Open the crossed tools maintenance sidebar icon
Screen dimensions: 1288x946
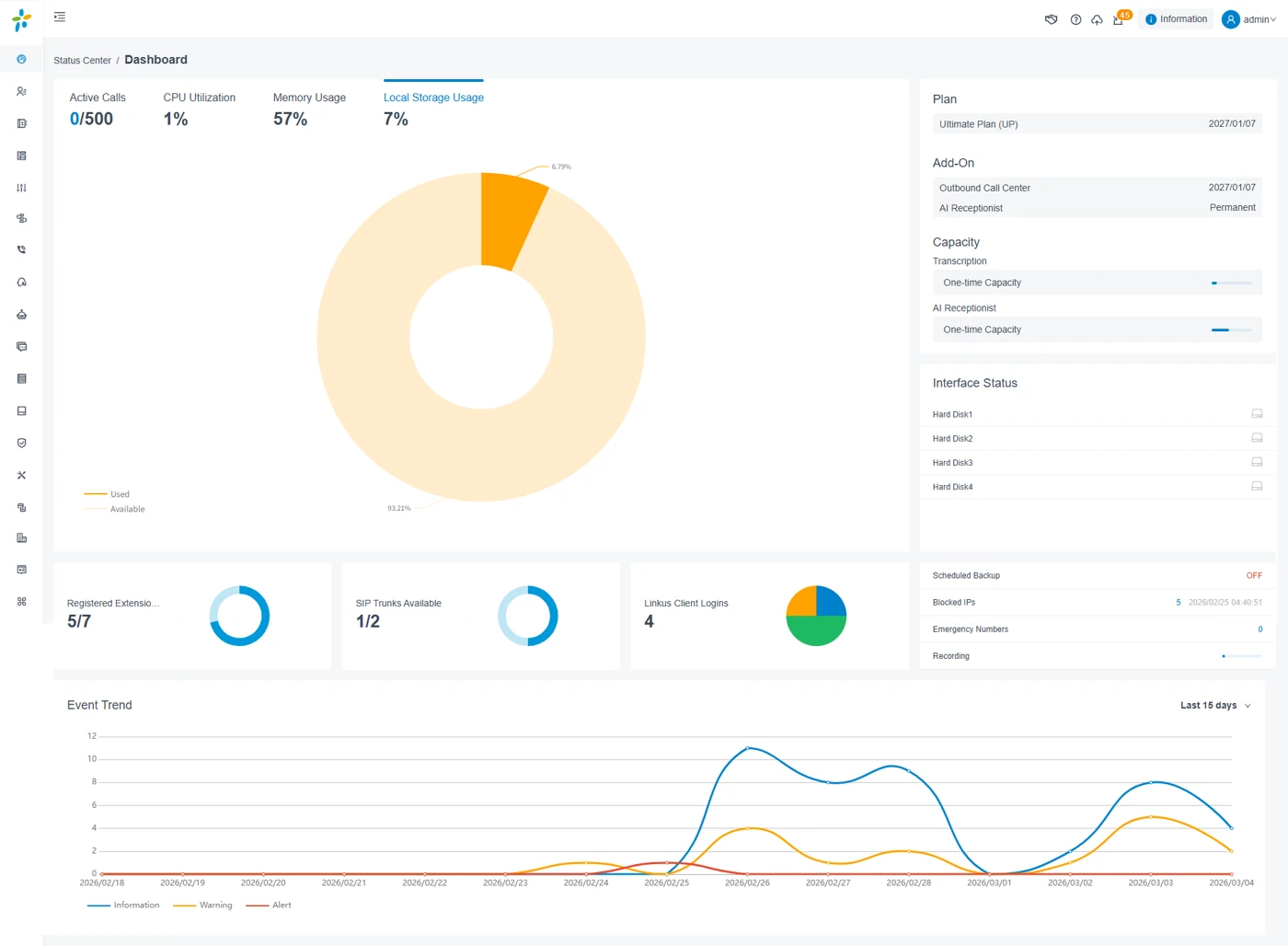click(21, 475)
